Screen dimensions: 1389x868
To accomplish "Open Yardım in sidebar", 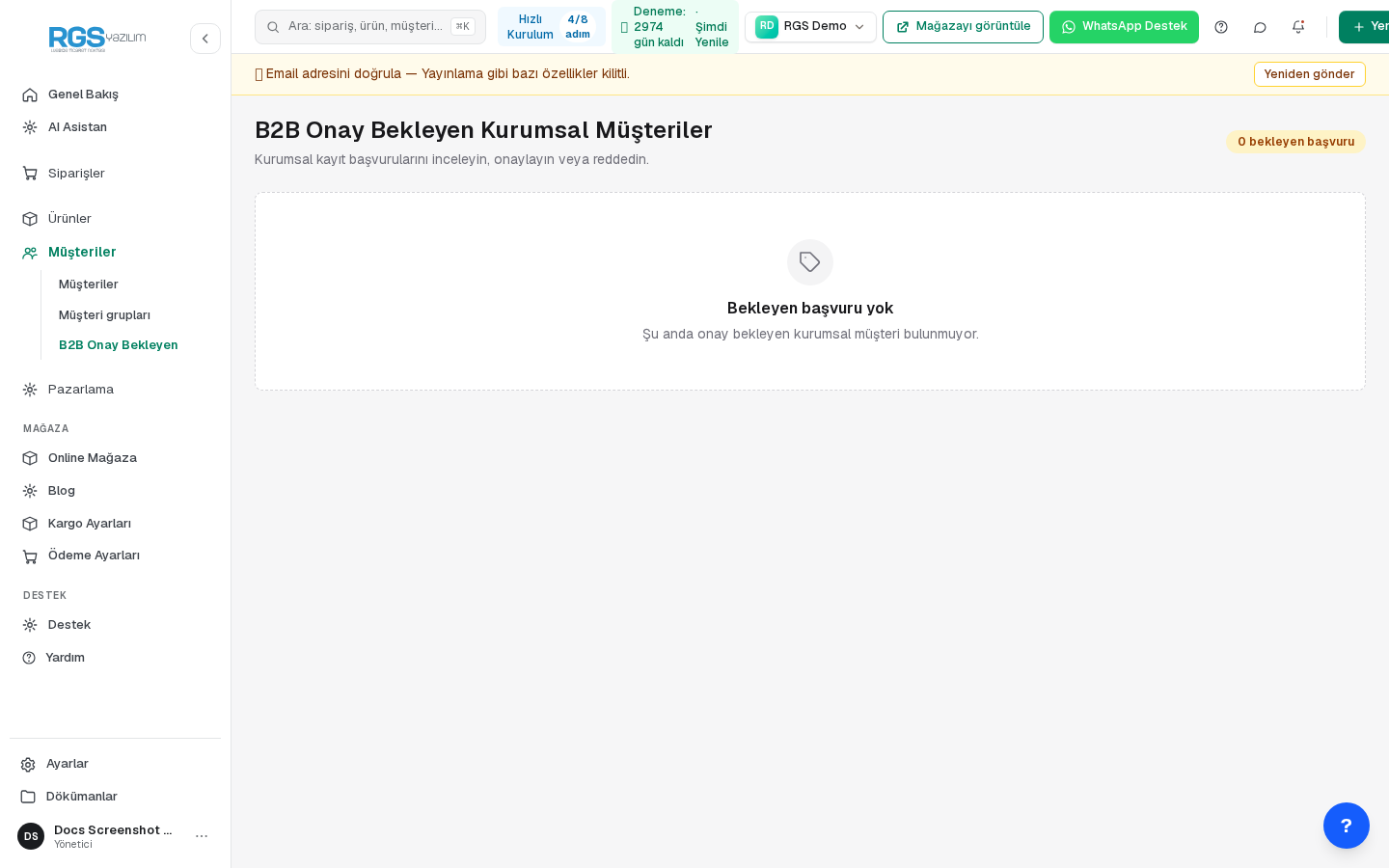I will [x=116, y=658].
